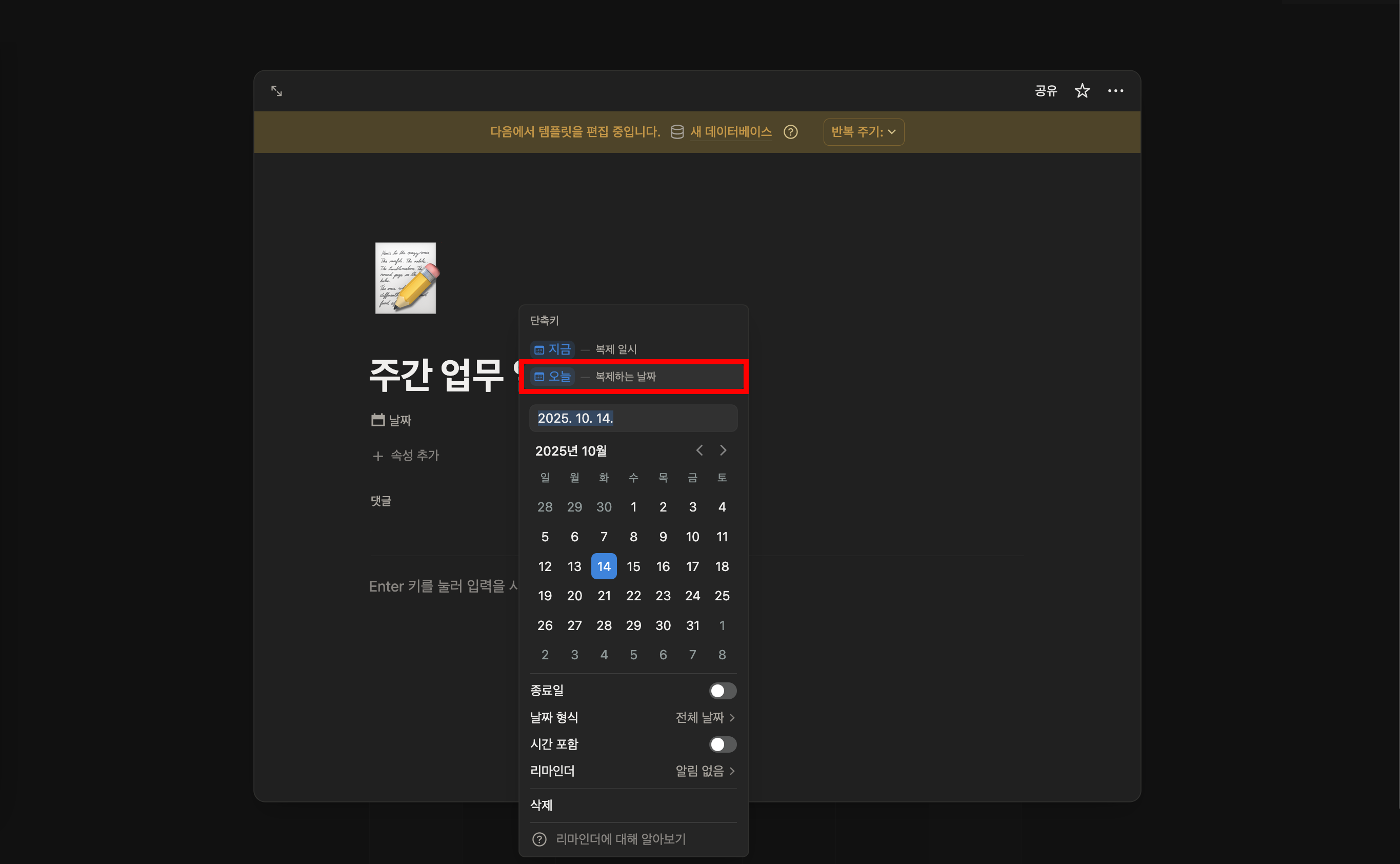This screenshot has width=1400, height=864.
Task: Toggle the 종료일 switch
Action: click(722, 691)
